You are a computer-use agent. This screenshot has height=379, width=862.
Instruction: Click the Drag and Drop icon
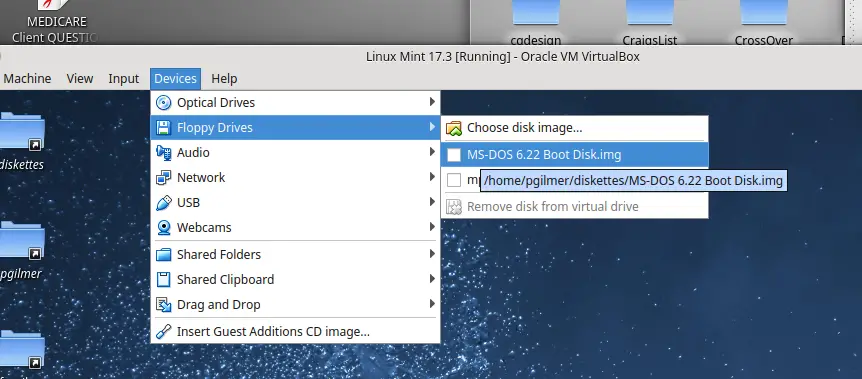(163, 305)
